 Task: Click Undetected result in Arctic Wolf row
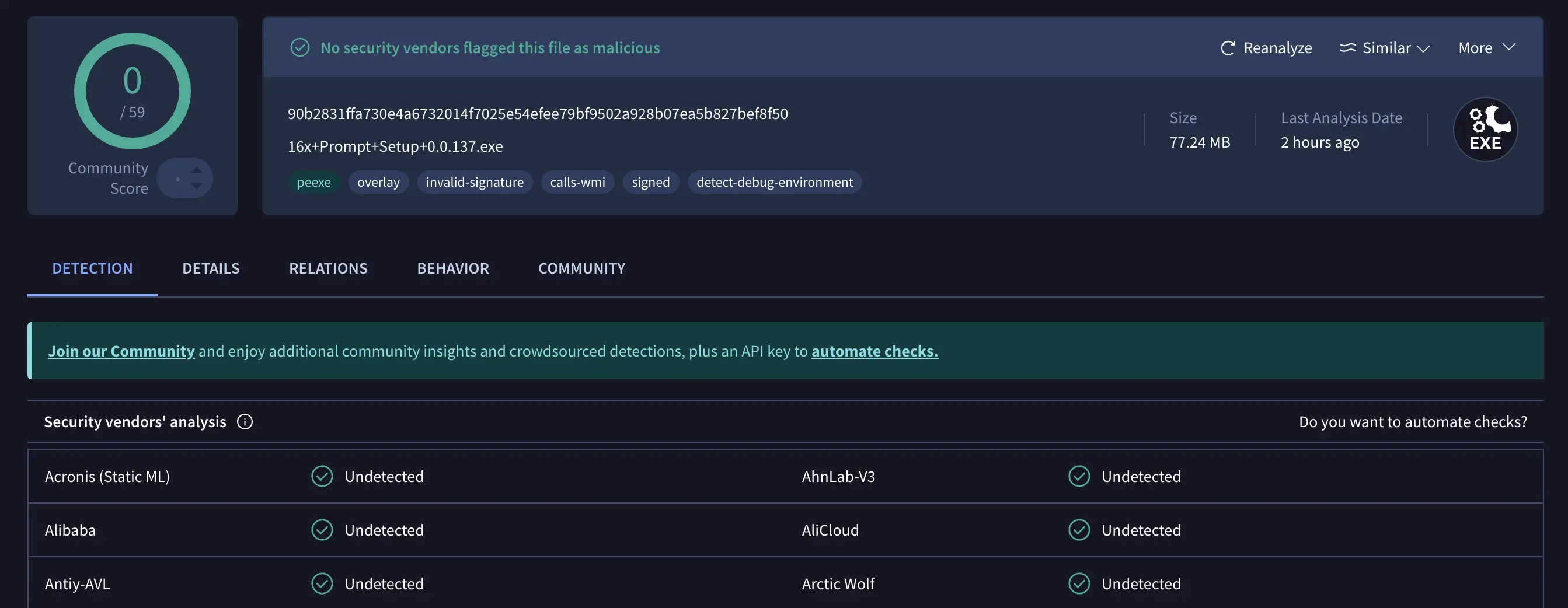pyautogui.click(x=1141, y=583)
